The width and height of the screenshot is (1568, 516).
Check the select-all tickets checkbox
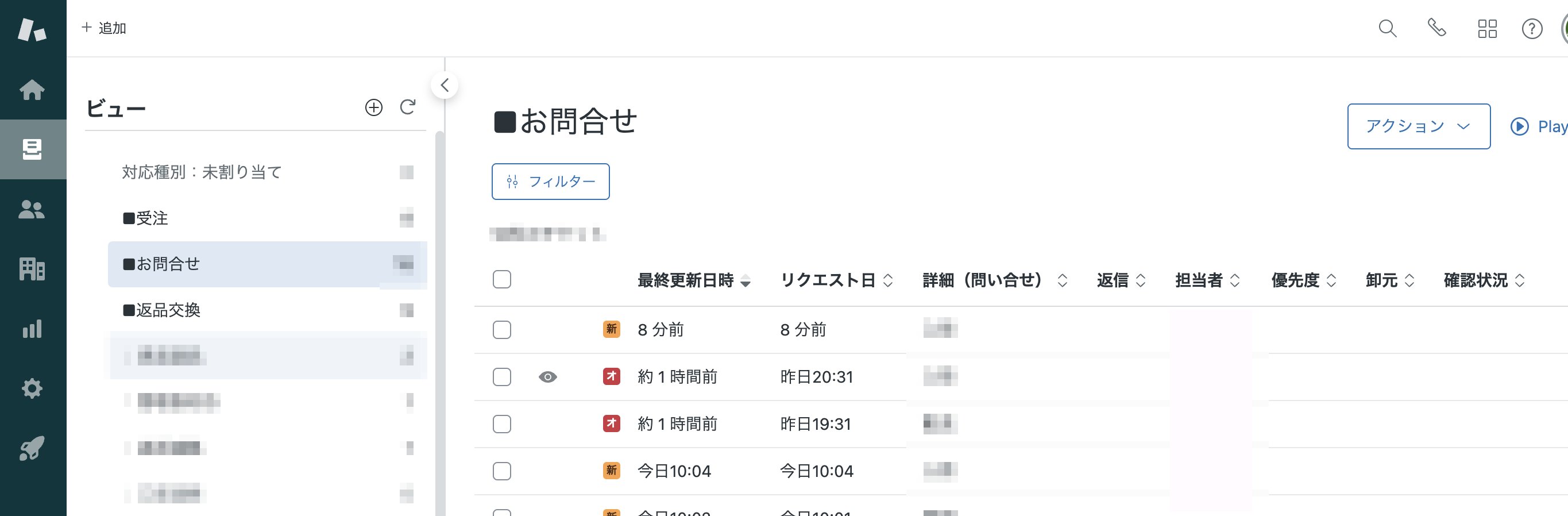click(501, 280)
